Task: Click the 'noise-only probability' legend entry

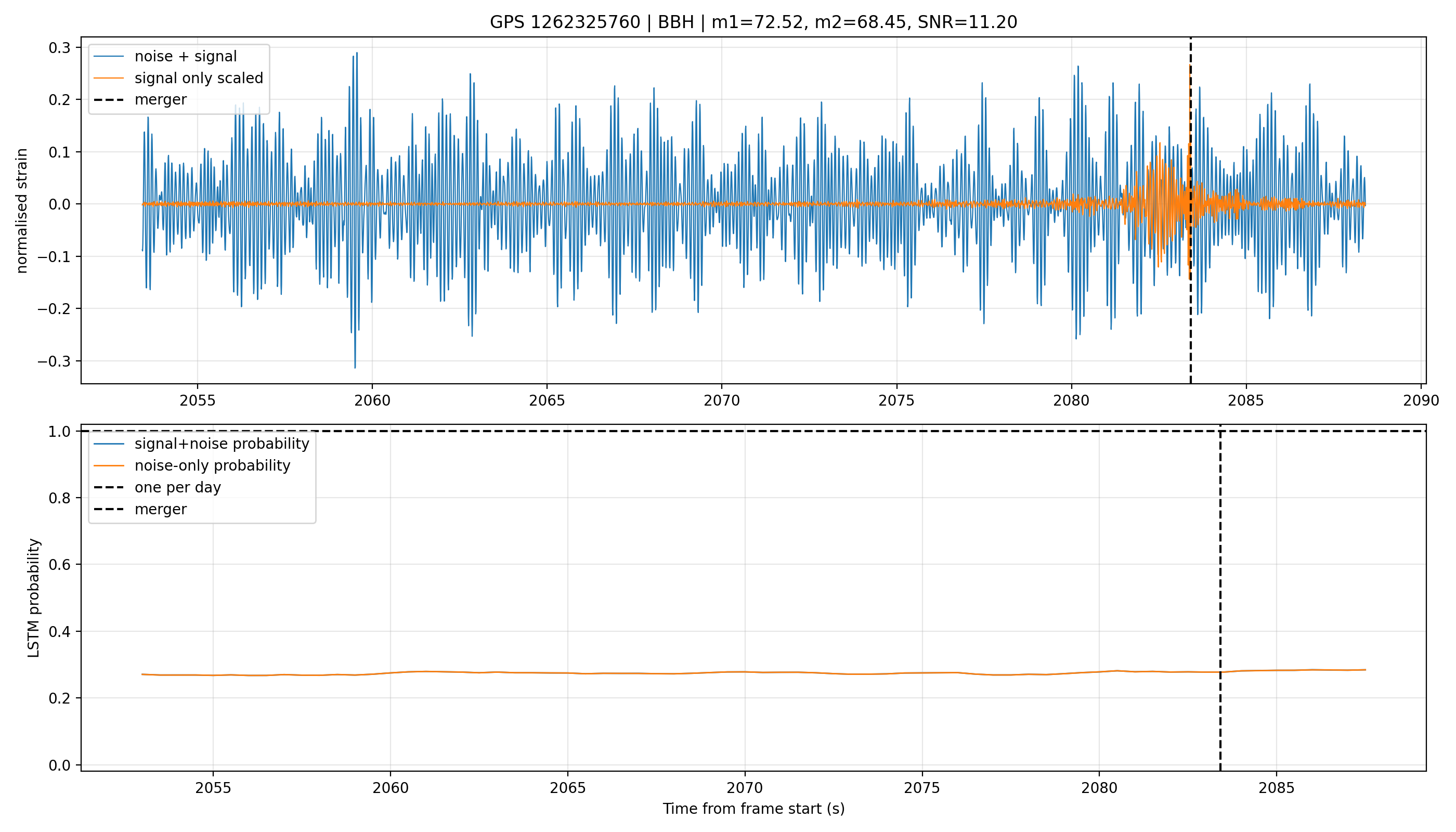Action: click(213, 466)
